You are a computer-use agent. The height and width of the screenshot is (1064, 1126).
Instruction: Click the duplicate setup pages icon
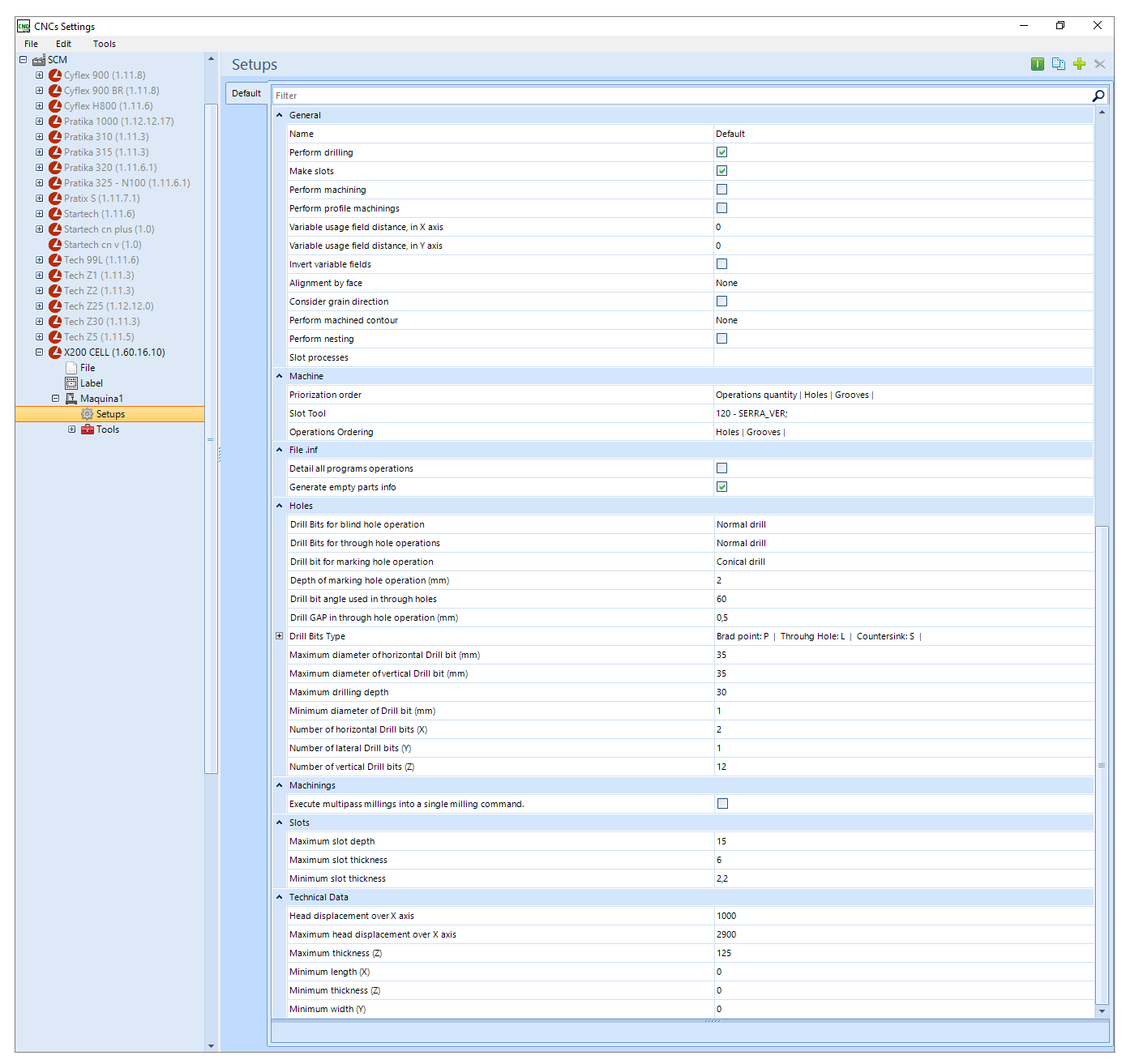point(1058,64)
